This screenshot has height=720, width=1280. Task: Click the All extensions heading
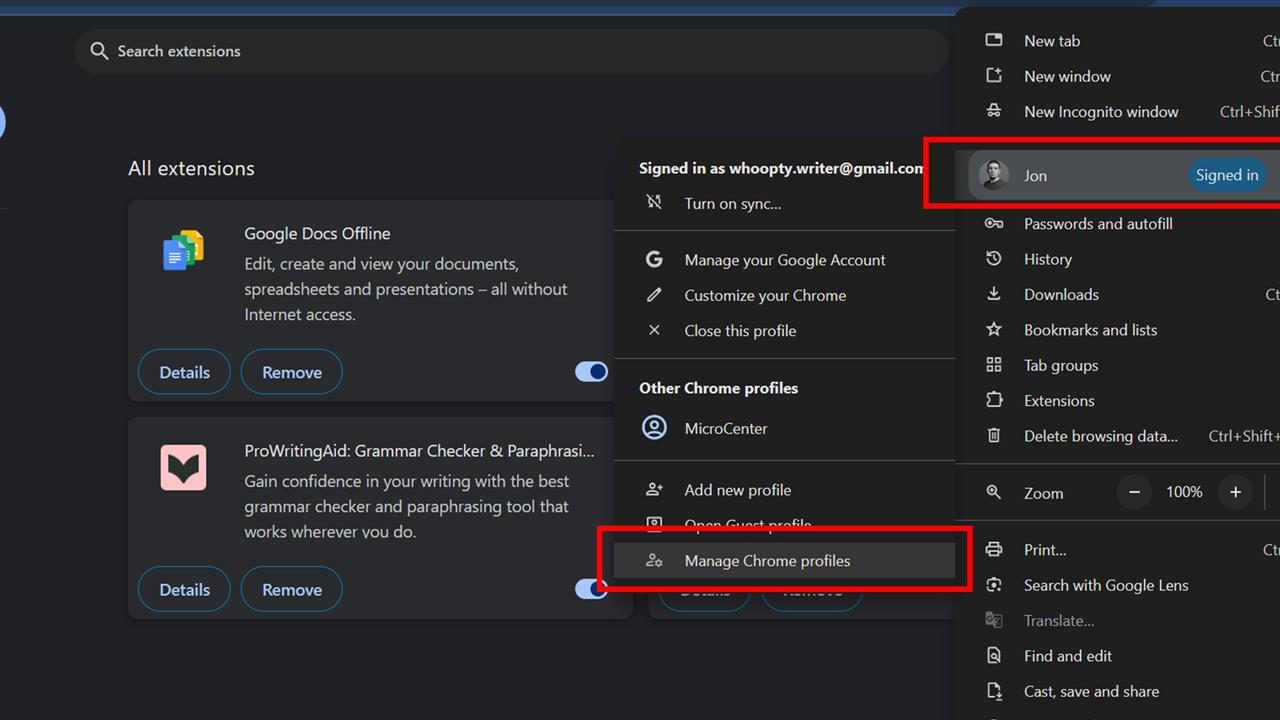(x=191, y=168)
